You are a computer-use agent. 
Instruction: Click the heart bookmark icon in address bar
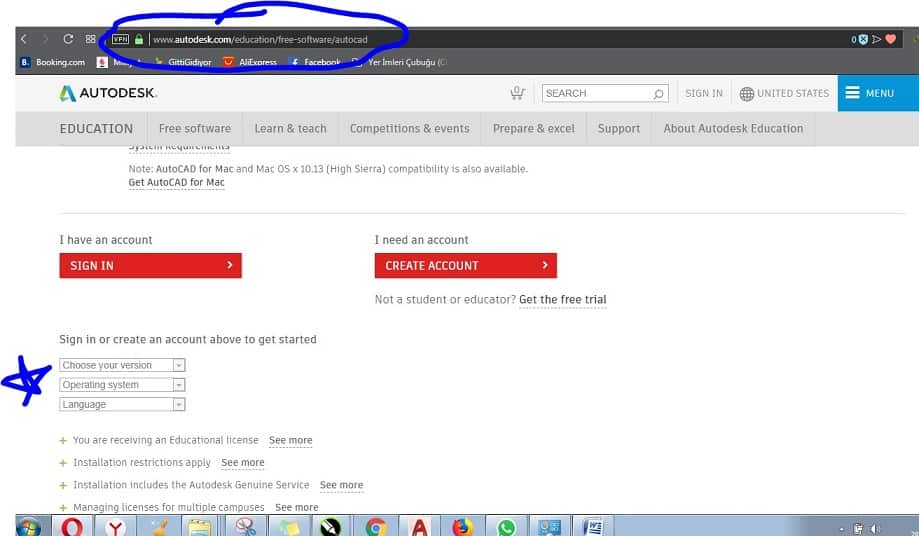(x=891, y=40)
